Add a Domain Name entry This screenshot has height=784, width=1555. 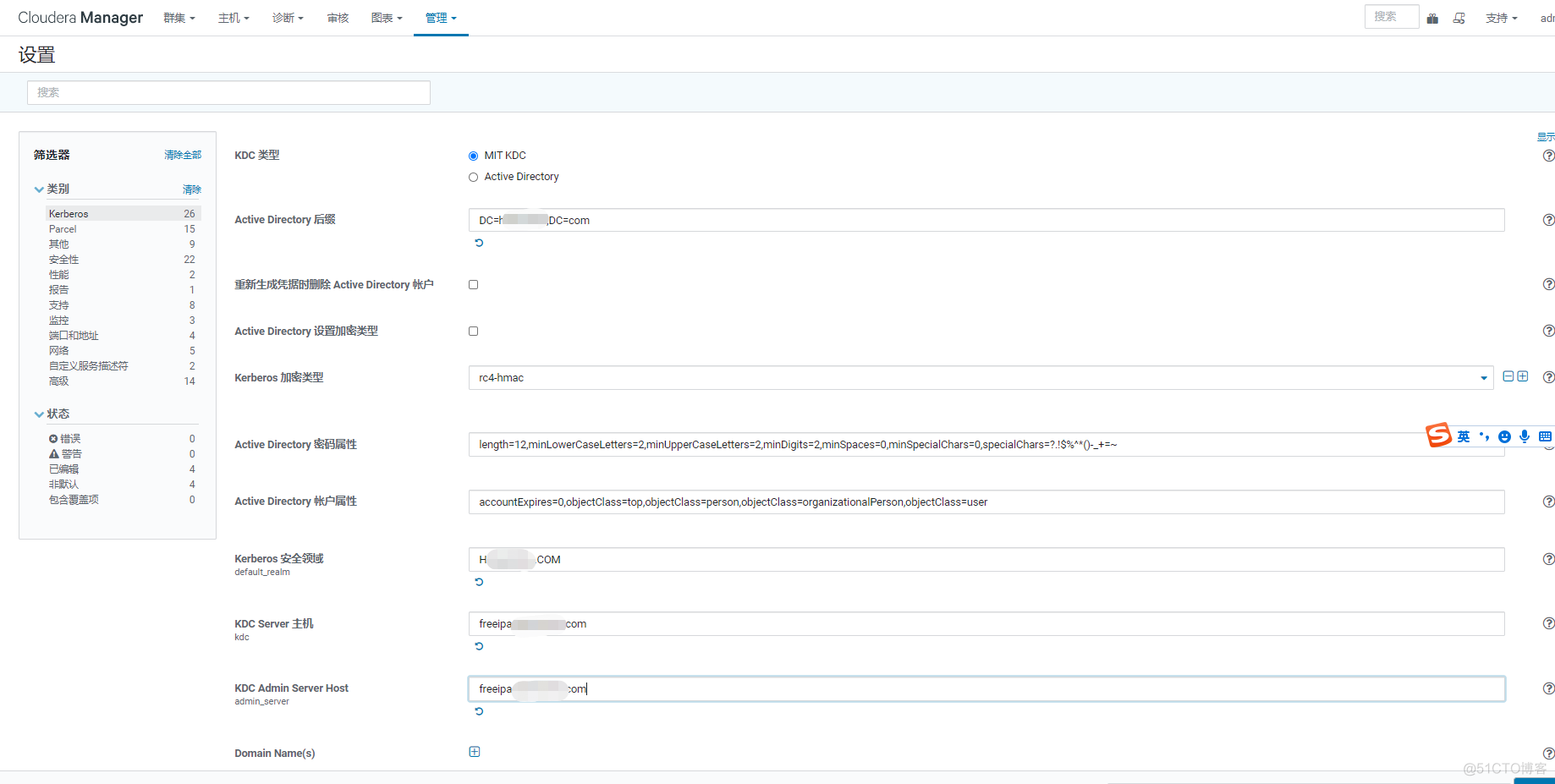(x=475, y=752)
